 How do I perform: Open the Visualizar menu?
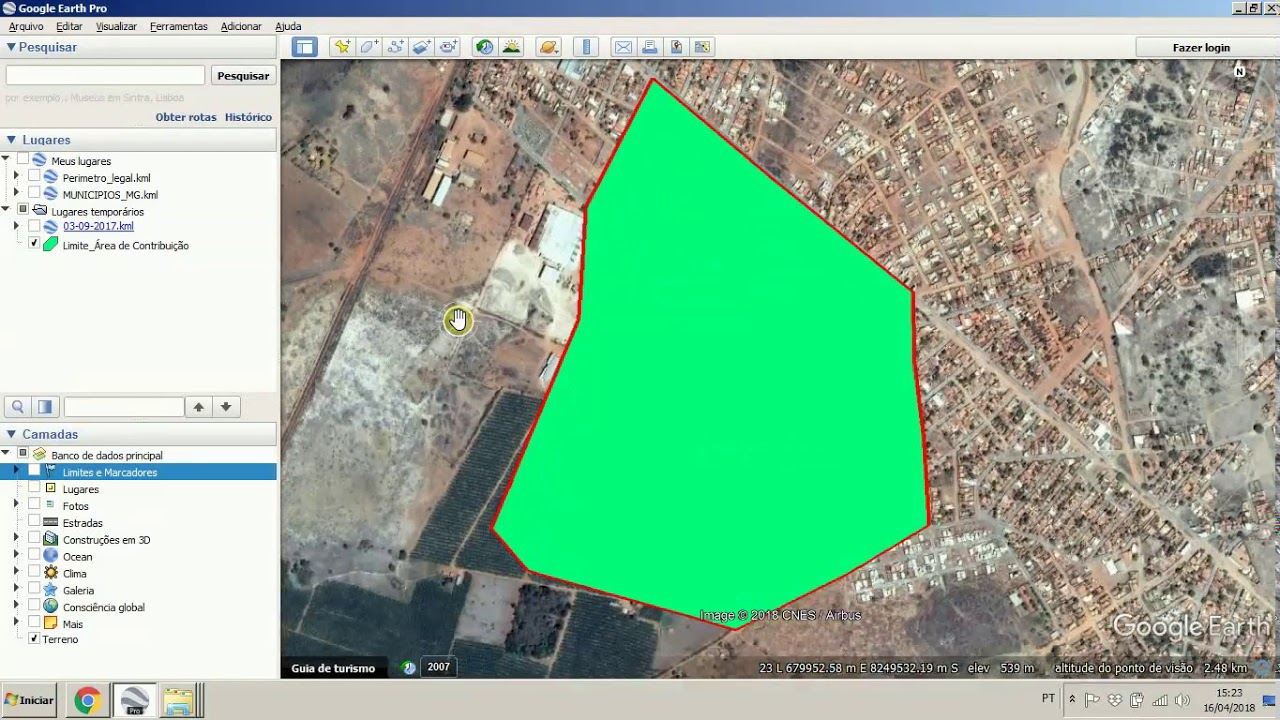pyautogui.click(x=116, y=26)
